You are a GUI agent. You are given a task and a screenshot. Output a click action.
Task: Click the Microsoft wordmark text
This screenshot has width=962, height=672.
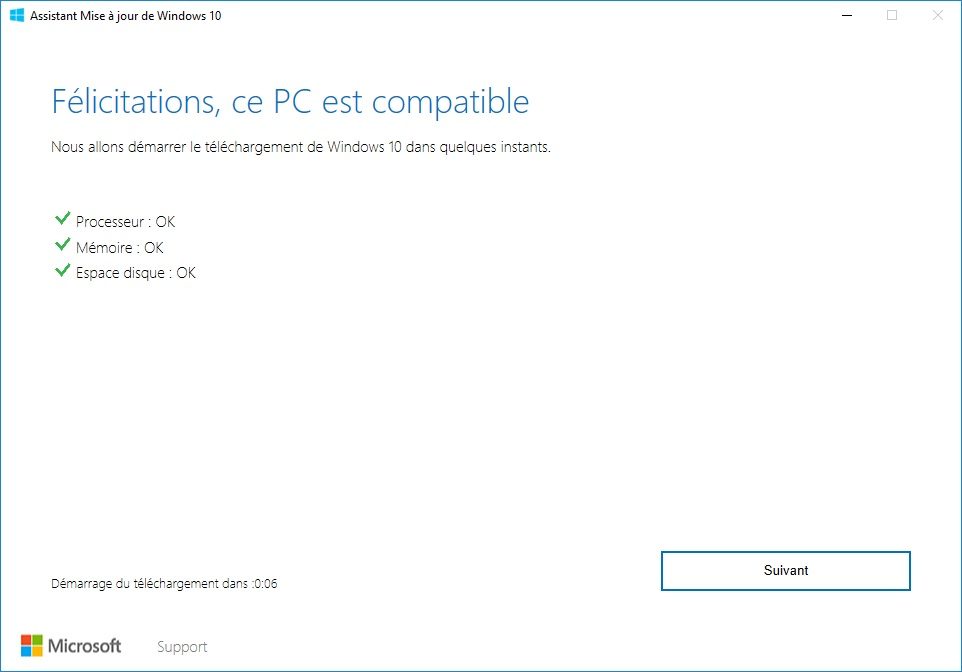85,646
